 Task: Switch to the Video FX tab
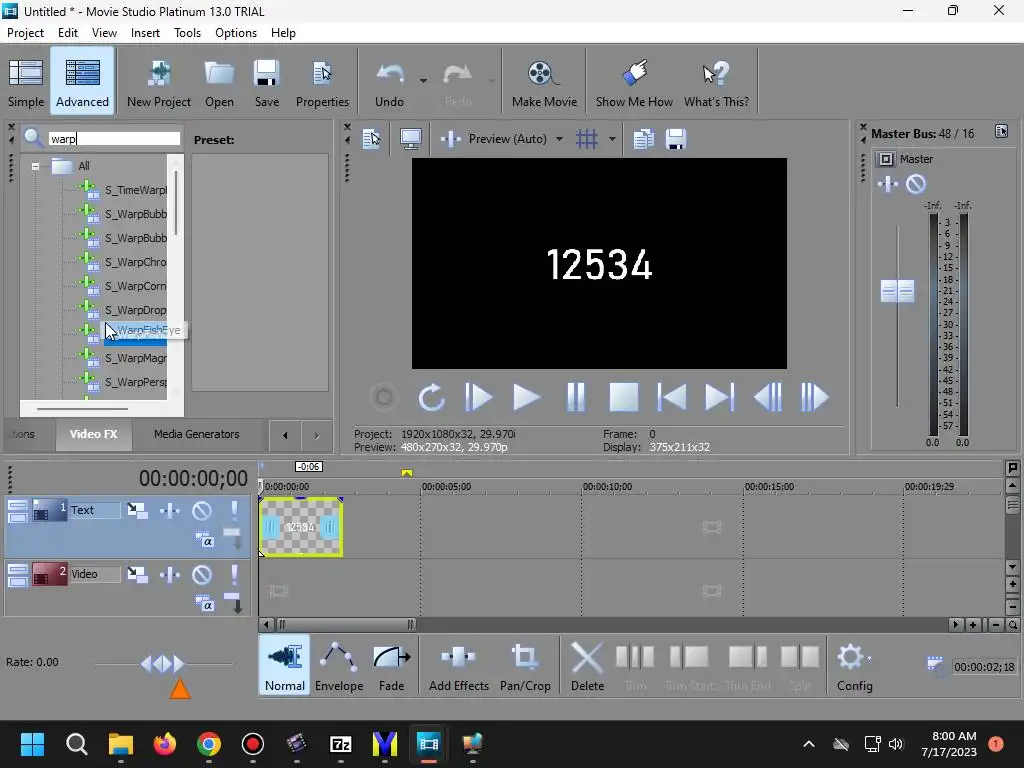93,434
